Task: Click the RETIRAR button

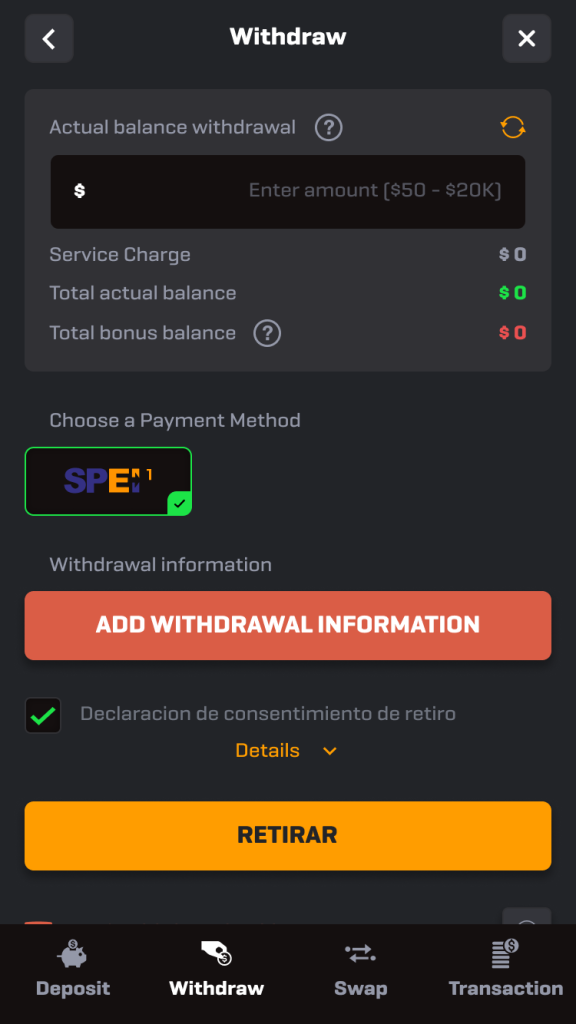Action: point(288,836)
